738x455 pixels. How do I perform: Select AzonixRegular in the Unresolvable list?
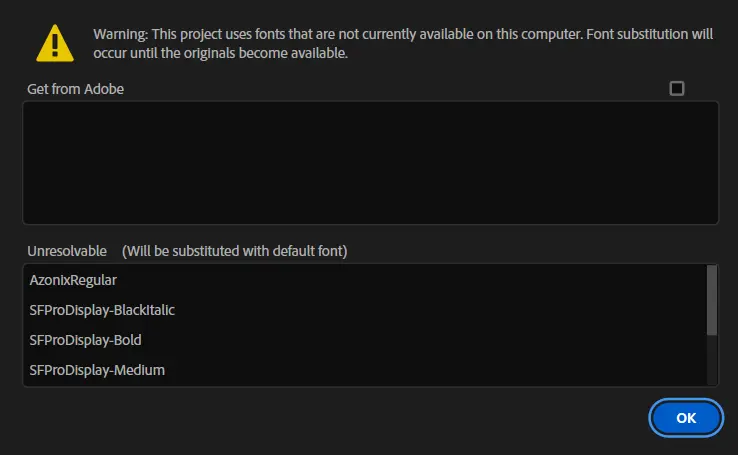click(73, 280)
